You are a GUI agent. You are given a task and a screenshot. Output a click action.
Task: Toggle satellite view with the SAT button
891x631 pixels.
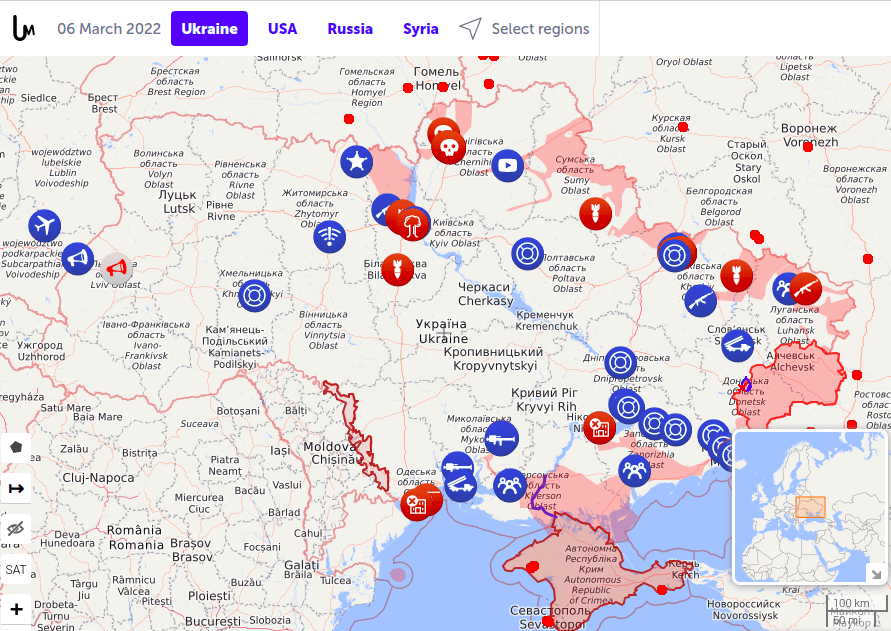coord(15,568)
